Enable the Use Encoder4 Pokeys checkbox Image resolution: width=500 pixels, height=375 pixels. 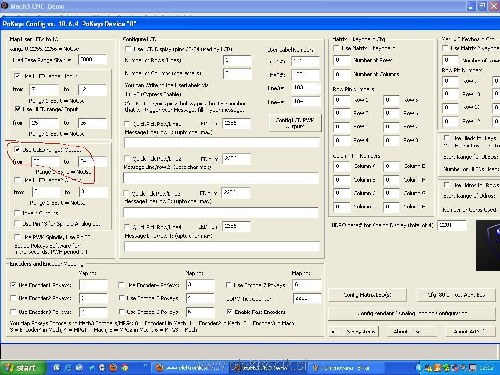122,285
